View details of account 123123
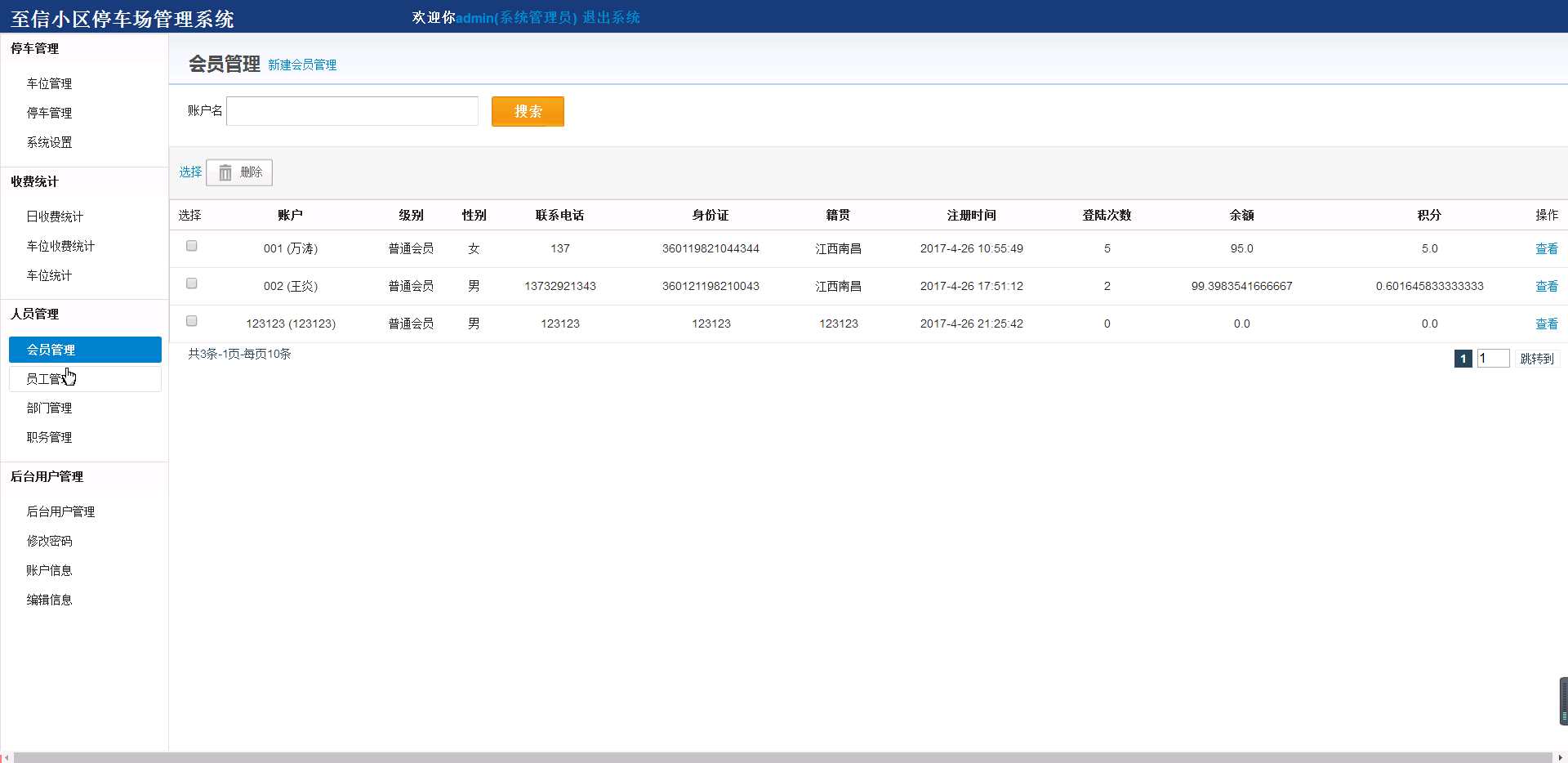Viewport: 1568px width, 763px height. [x=1547, y=323]
